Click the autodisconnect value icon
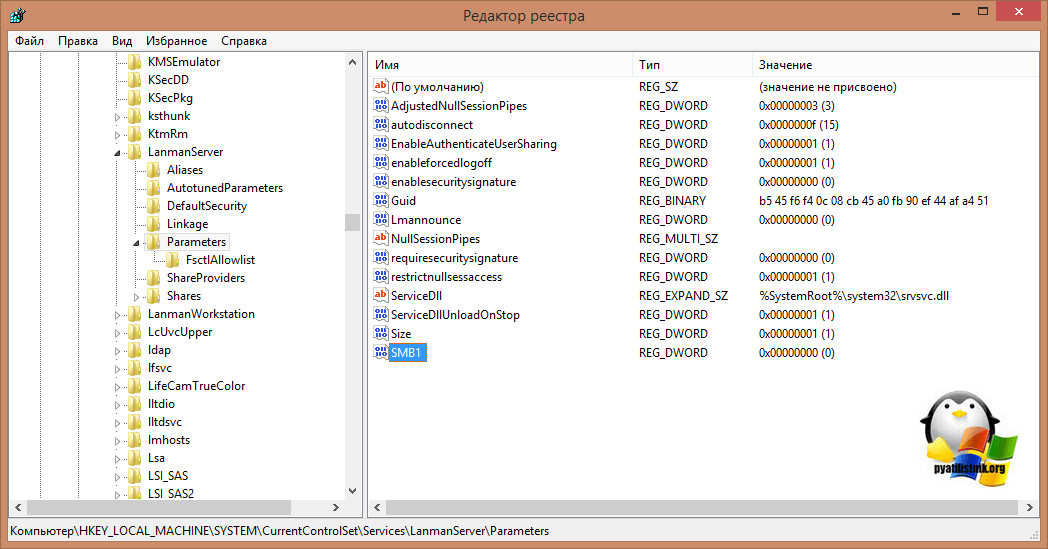The width and height of the screenshot is (1048, 549). tap(380, 125)
